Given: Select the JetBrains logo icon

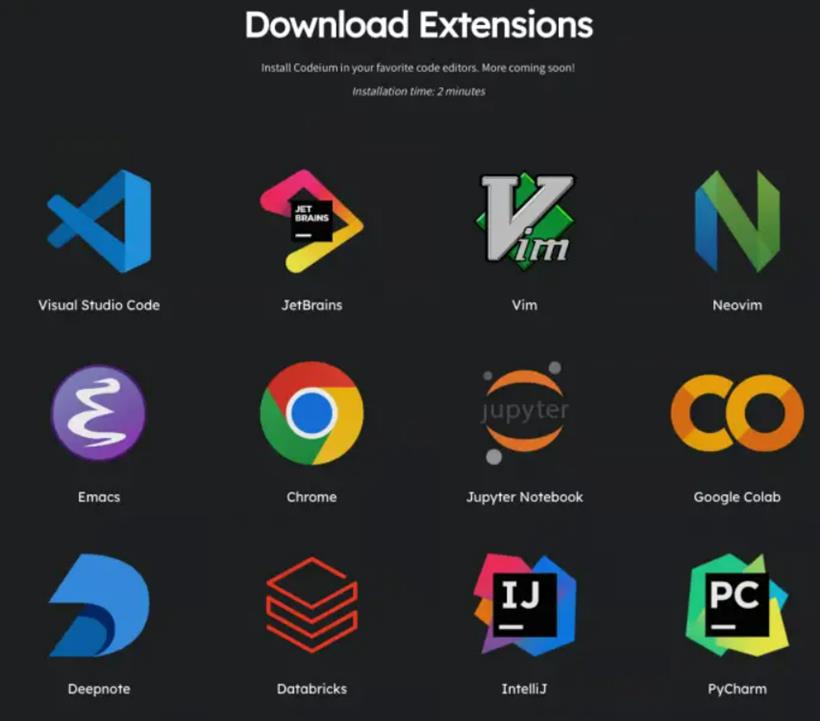Looking at the screenshot, I should click(312, 221).
